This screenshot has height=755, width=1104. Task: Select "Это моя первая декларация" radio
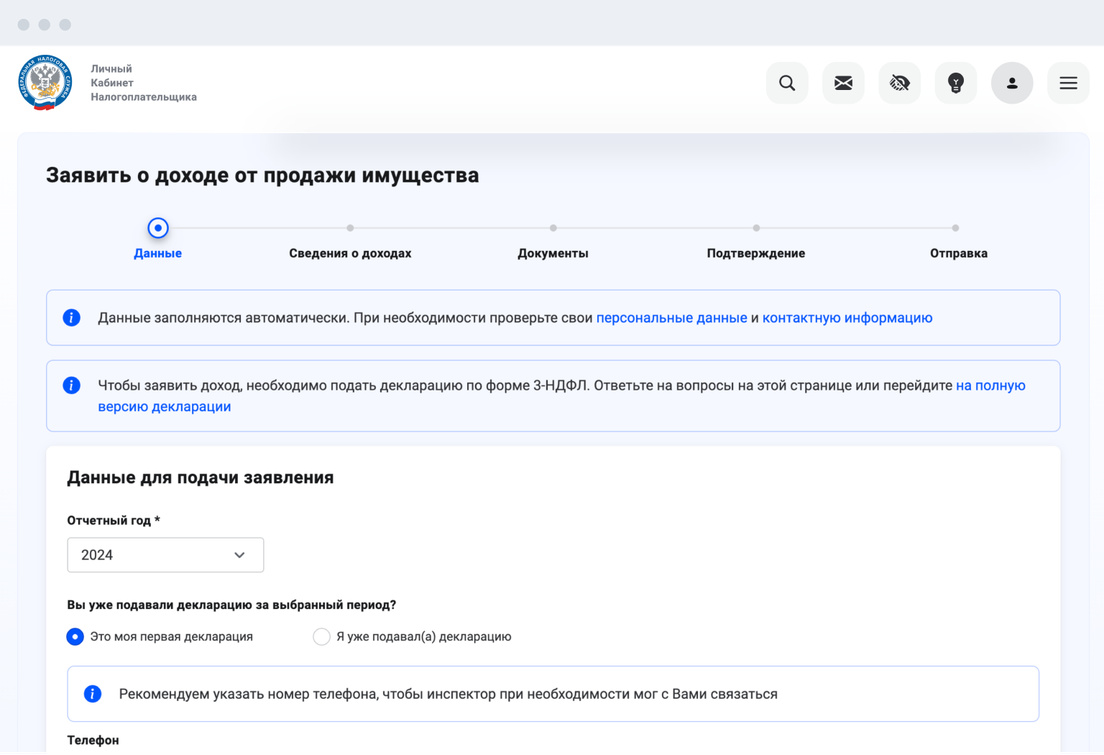[x=75, y=636]
